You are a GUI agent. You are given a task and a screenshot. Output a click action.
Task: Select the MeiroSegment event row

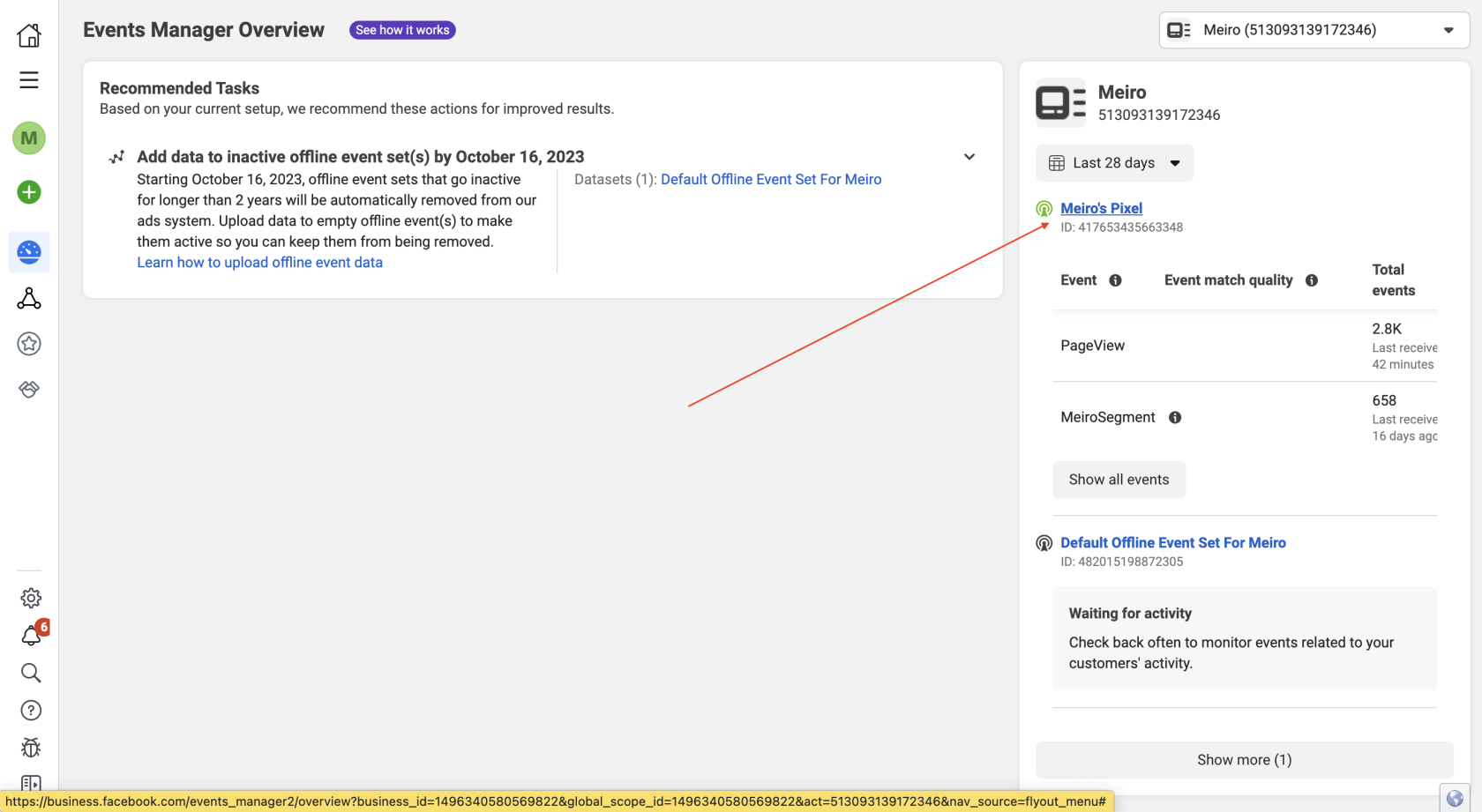point(1245,418)
